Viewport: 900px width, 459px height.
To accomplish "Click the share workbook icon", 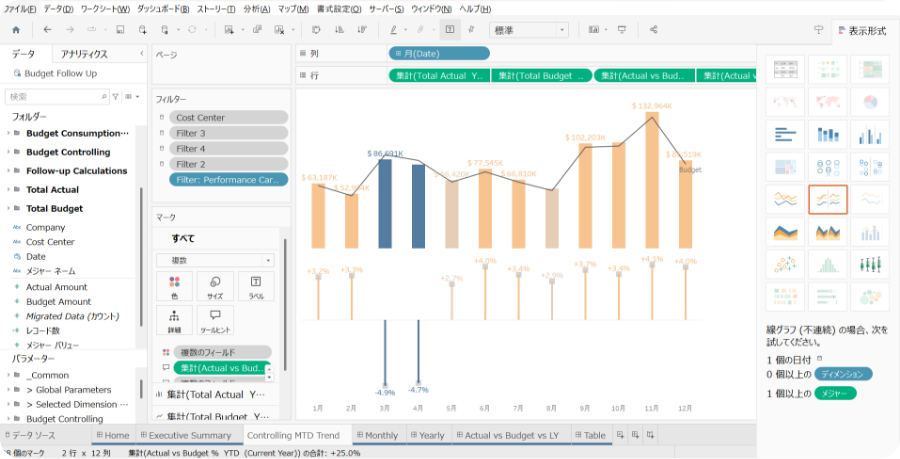I will (653, 30).
